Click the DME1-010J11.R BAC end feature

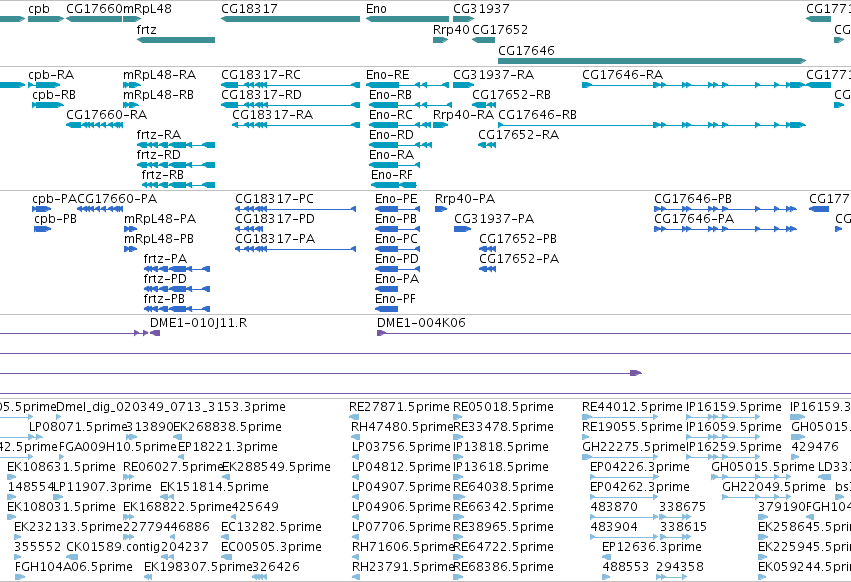pyautogui.click(x=155, y=333)
